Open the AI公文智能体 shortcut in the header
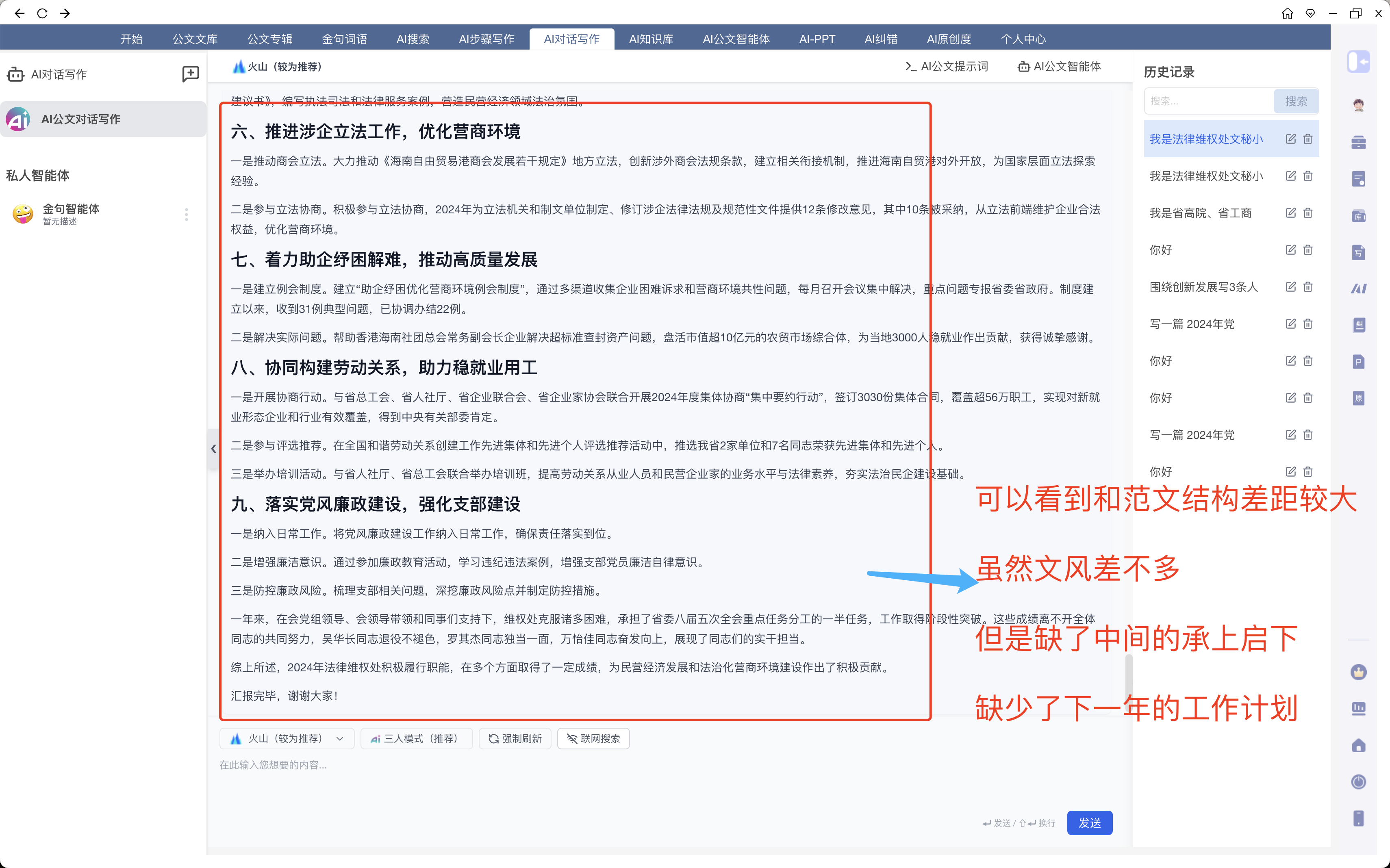The image size is (1390, 868). (x=1059, y=67)
